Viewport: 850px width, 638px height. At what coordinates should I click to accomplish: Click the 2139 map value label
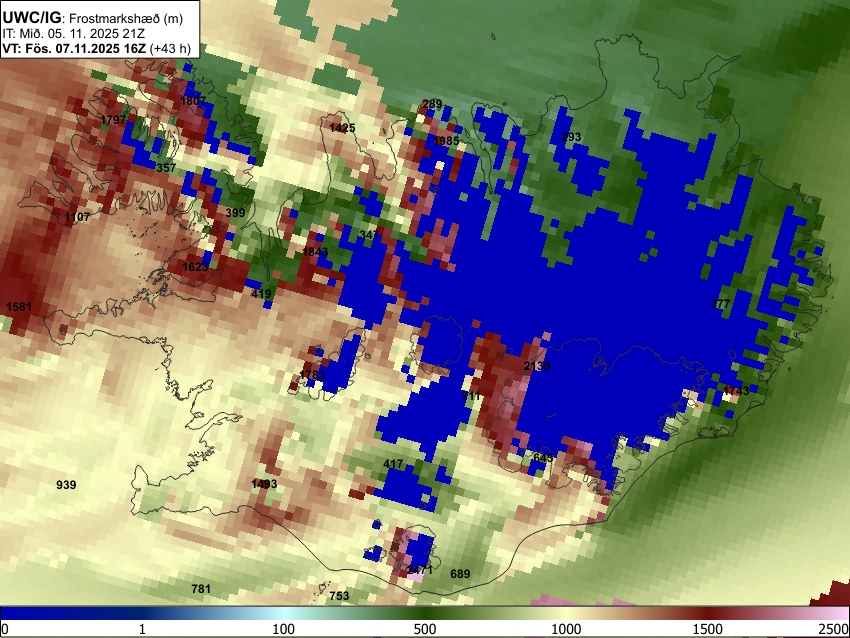coord(537,366)
